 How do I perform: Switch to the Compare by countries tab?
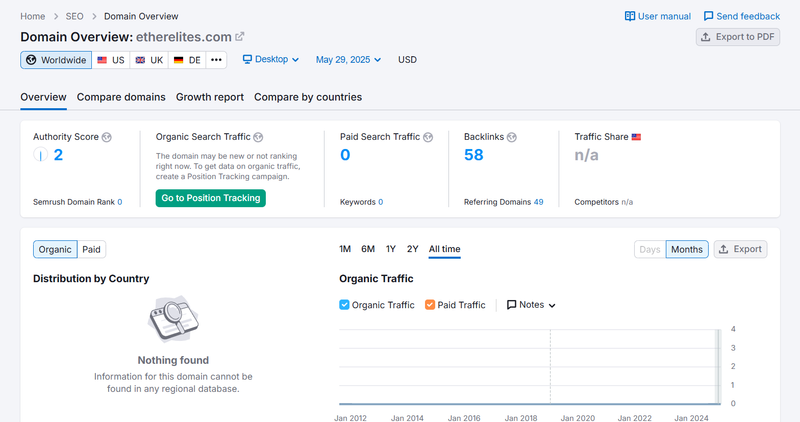point(308,97)
